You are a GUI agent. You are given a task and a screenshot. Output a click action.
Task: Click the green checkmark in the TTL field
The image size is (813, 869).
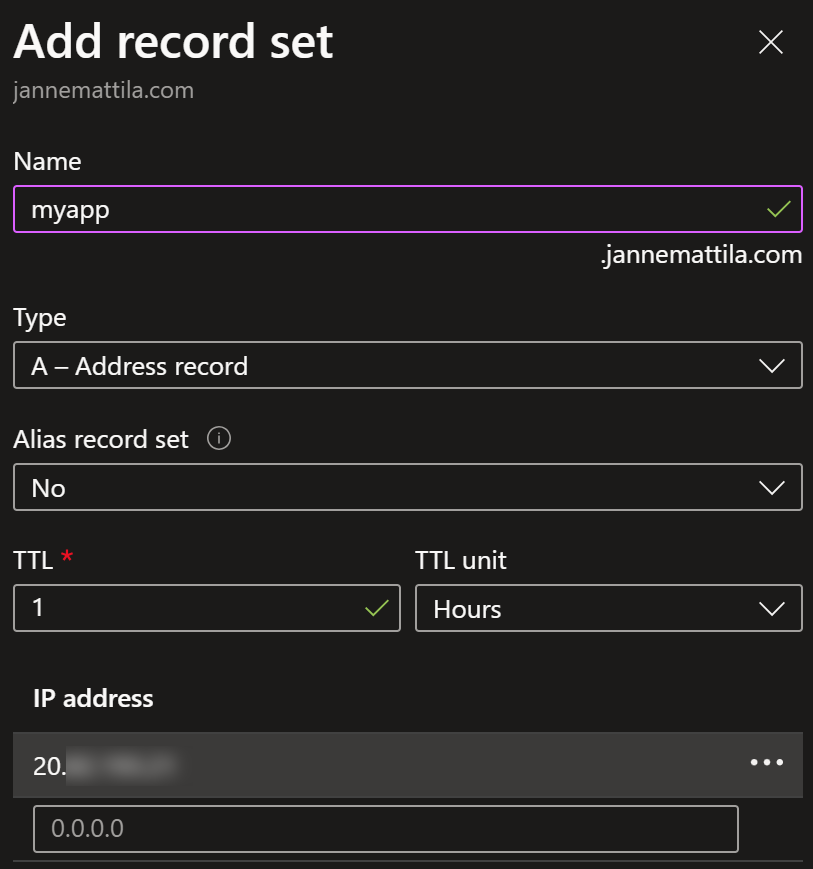pos(377,608)
